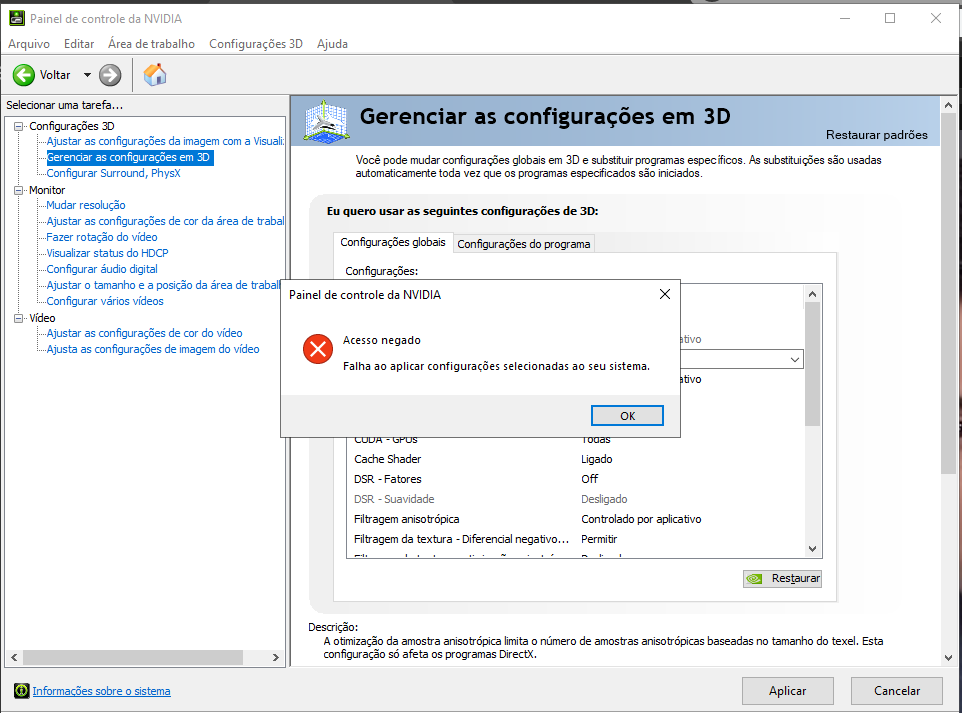Select Mudar resolução
The image size is (962, 713).
pos(86,205)
